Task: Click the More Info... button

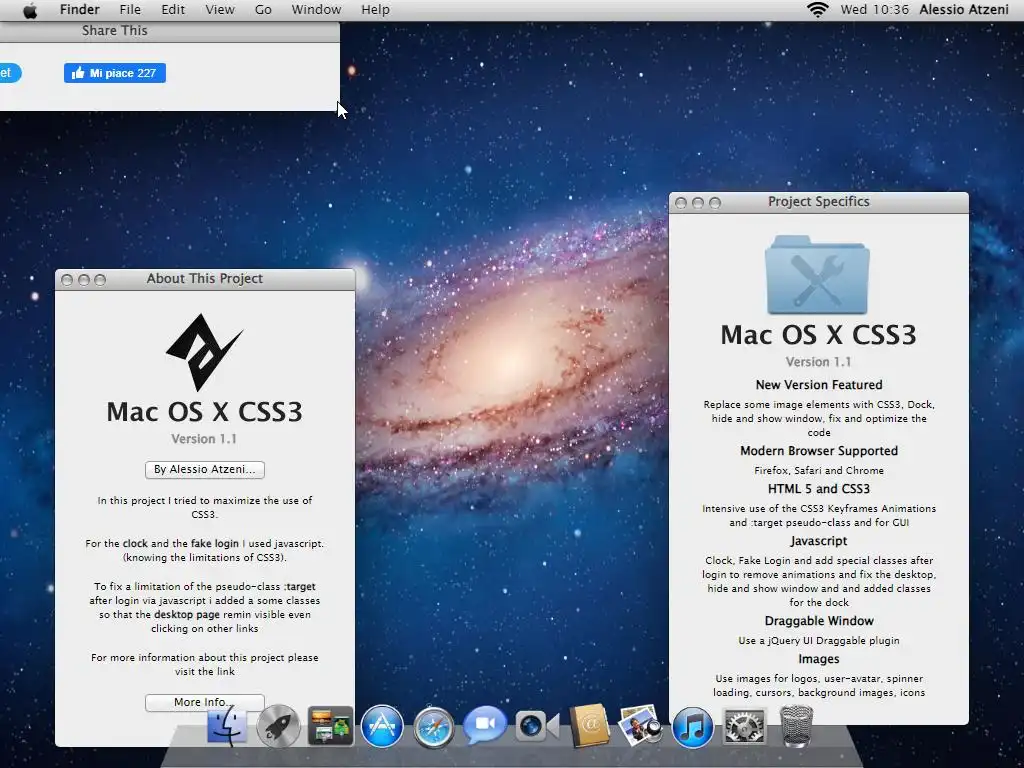Action: tap(205, 702)
